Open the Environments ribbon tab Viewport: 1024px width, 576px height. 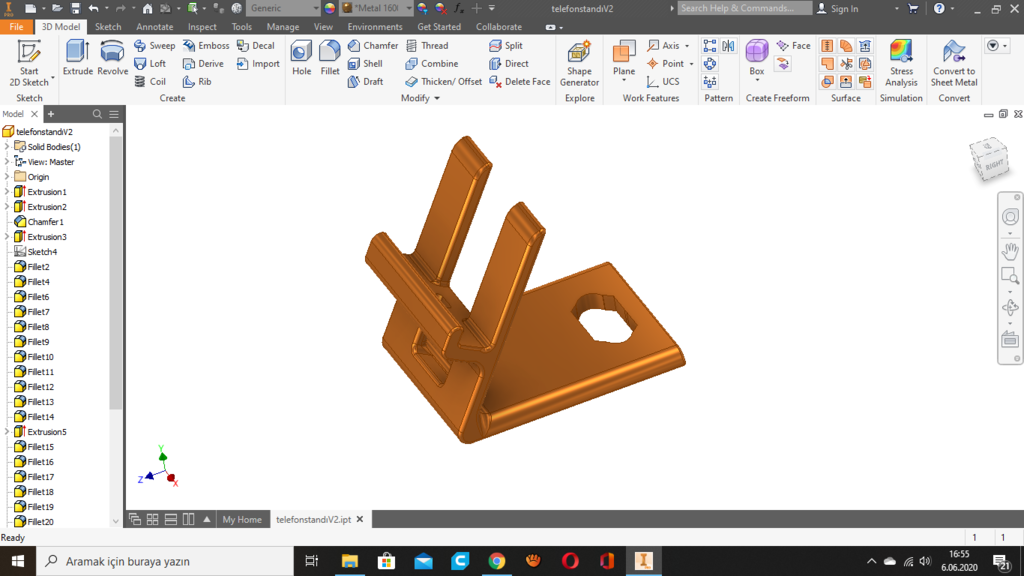point(375,27)
